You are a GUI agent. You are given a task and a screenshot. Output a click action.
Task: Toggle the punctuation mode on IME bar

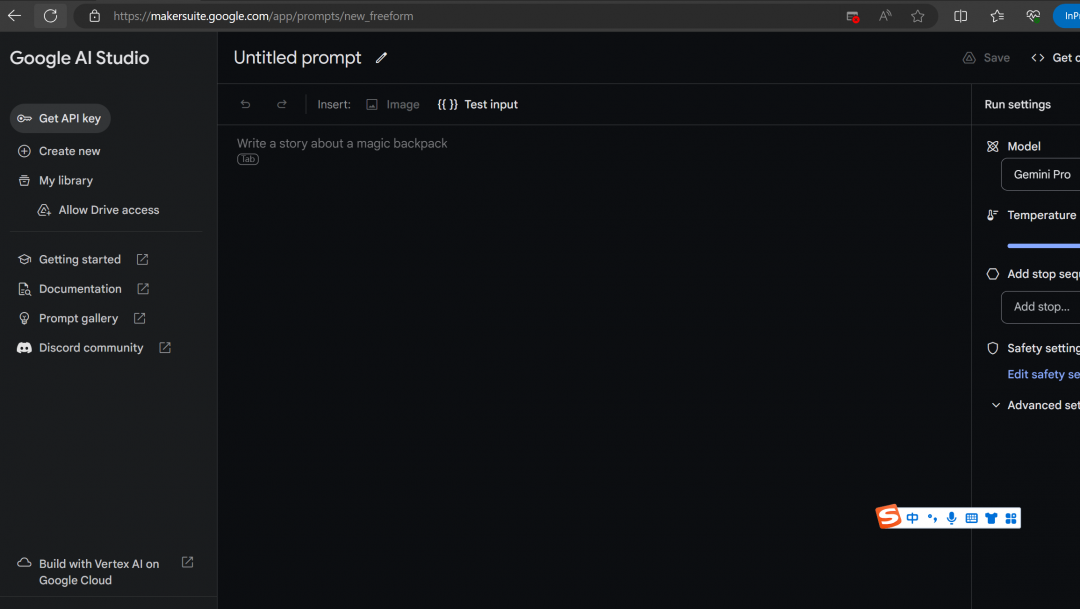tap(933, 518)
